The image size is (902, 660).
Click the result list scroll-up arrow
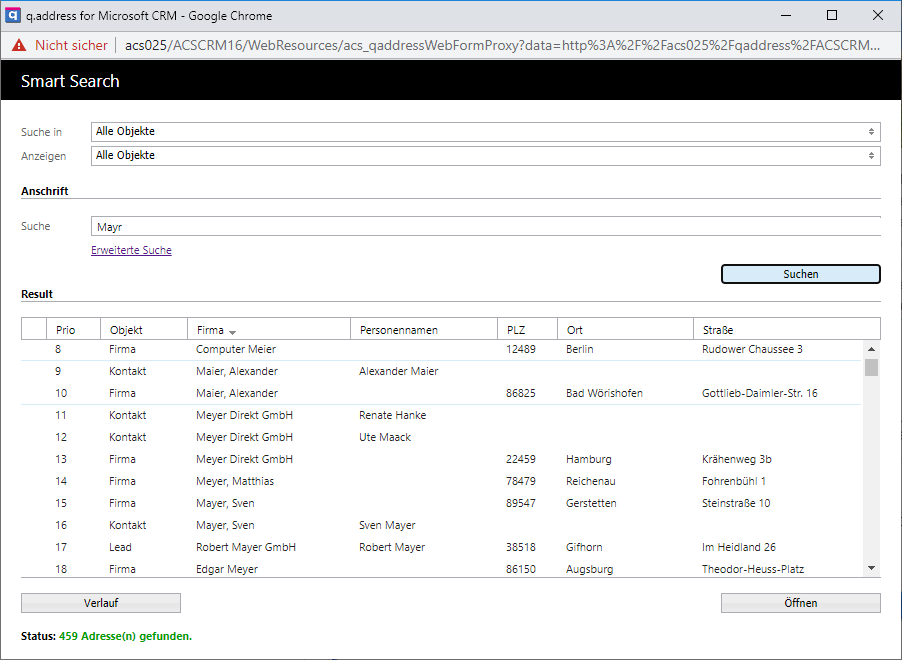(x=872, y=349)
